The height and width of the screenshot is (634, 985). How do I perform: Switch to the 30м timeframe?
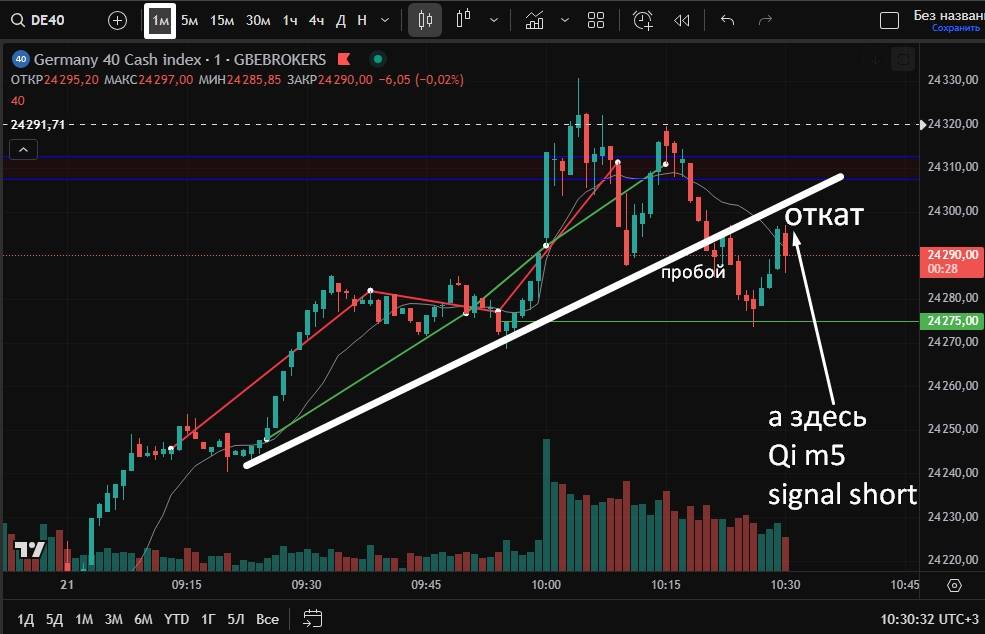[258, 21]
